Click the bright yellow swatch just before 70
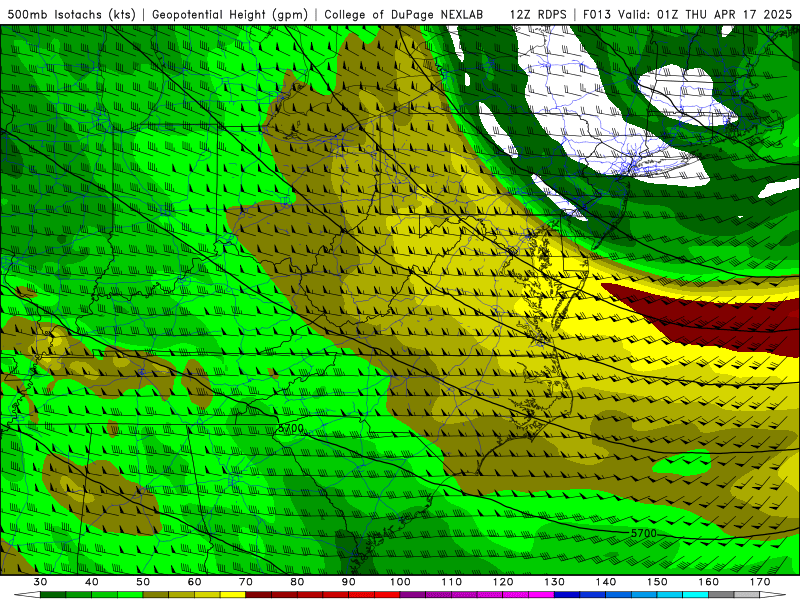This screenshot has width=800, height=600. 233,595
